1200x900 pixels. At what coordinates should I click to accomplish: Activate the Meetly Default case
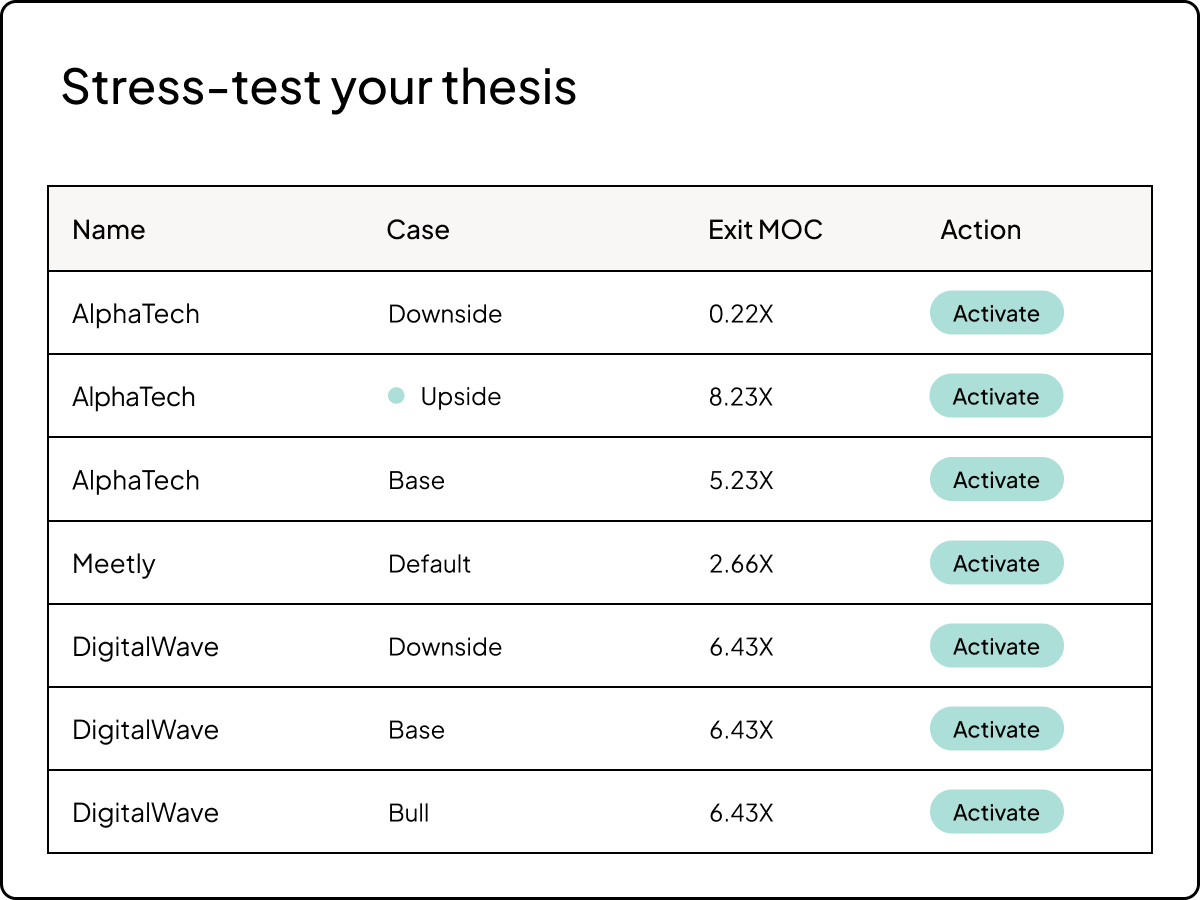[x=996, y=563]
